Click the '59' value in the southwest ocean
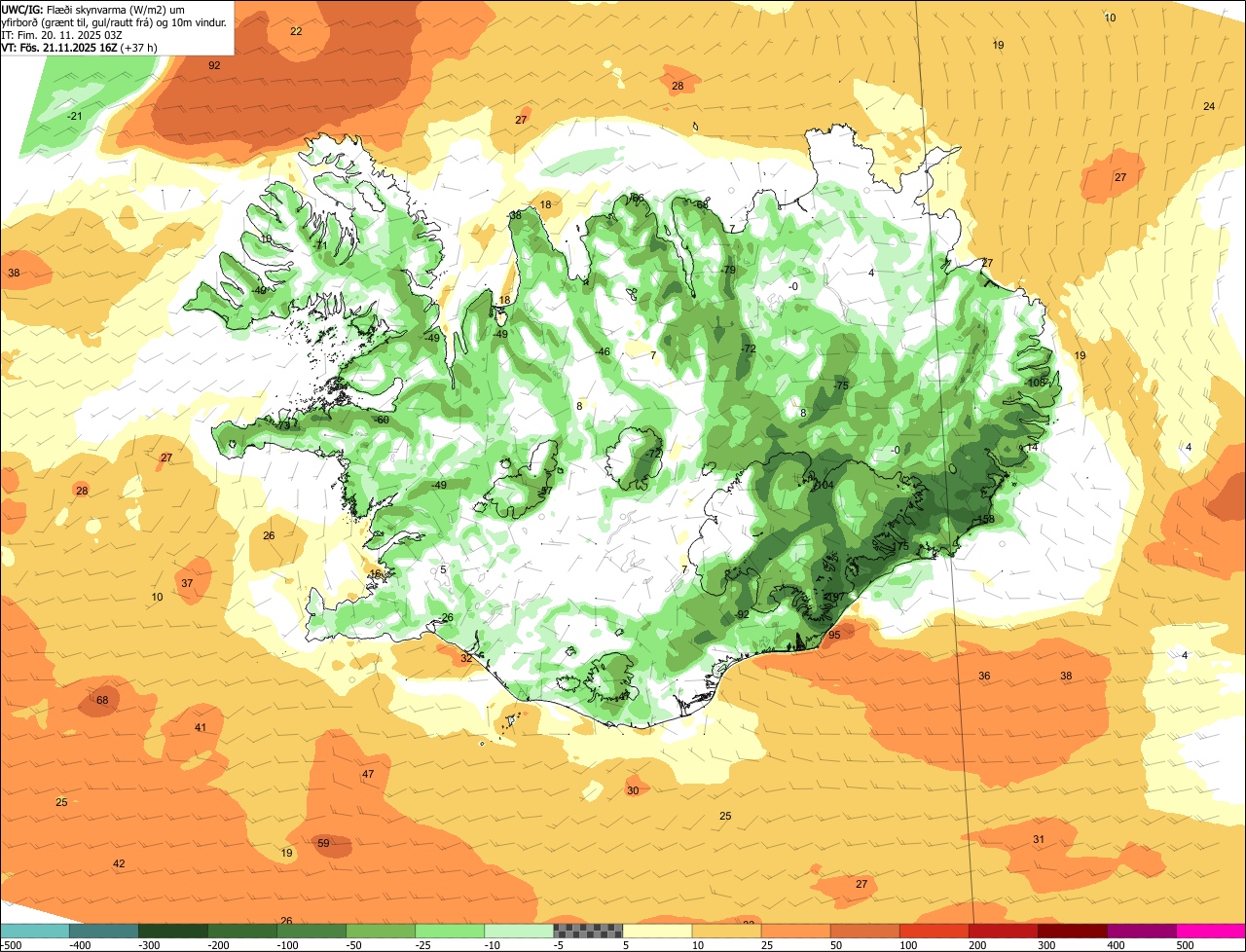The width and height of the screenshot is (1246, 952). 323,844
